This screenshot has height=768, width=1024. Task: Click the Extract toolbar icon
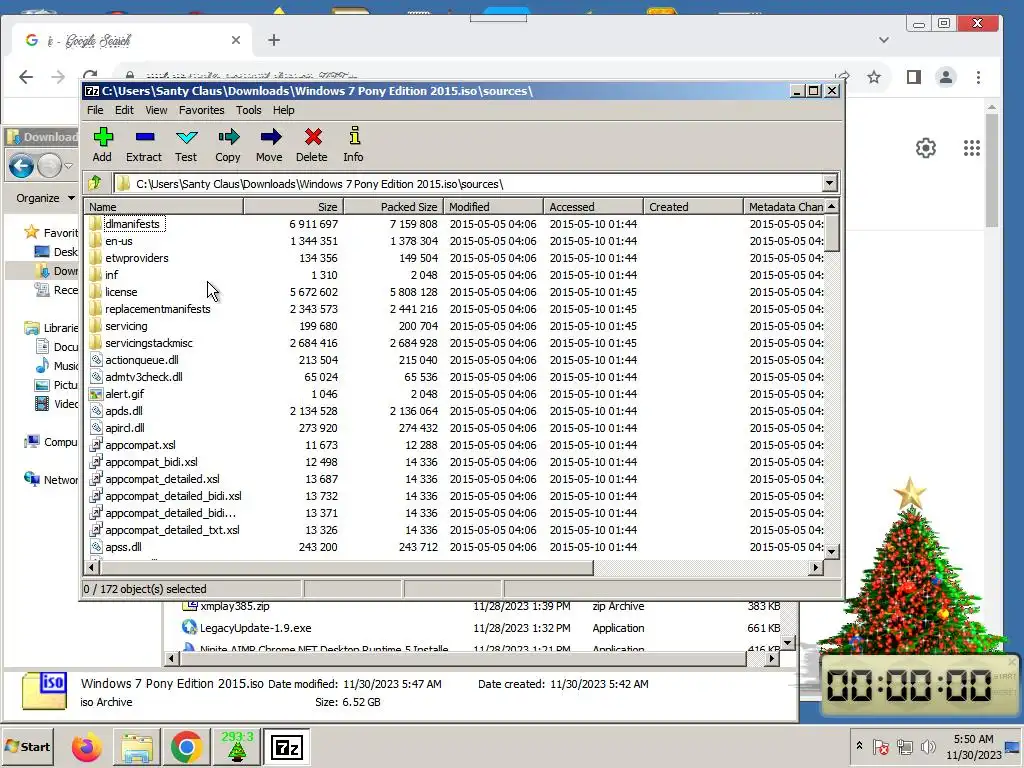144,144
